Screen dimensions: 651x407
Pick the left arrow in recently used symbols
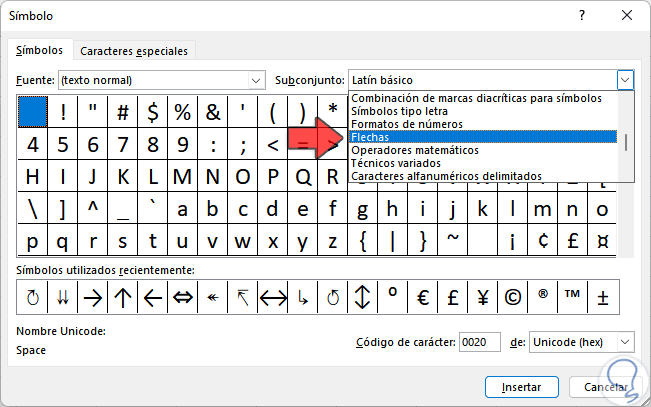point(152,297)
